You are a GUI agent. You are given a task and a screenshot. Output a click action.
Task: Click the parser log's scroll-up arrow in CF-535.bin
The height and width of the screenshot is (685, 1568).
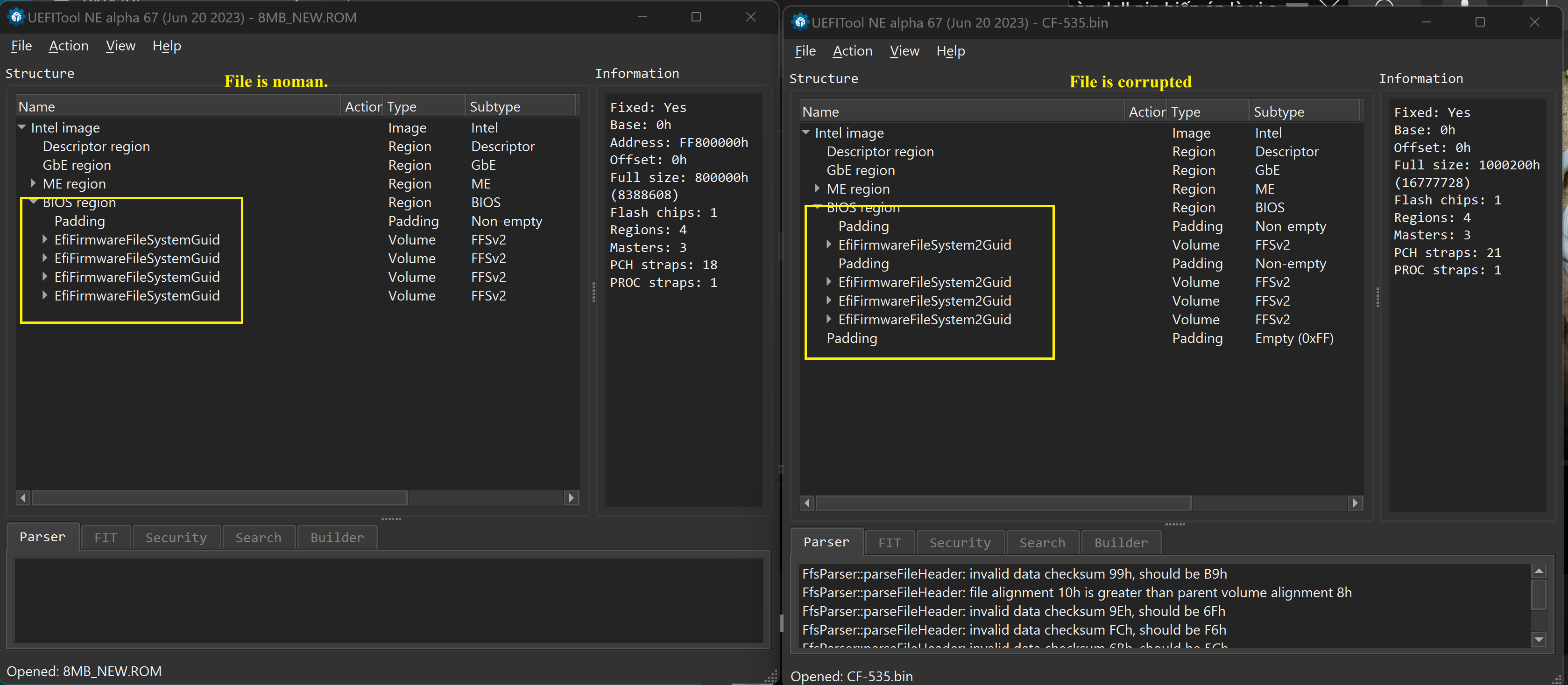click(x=1539, y=571)
